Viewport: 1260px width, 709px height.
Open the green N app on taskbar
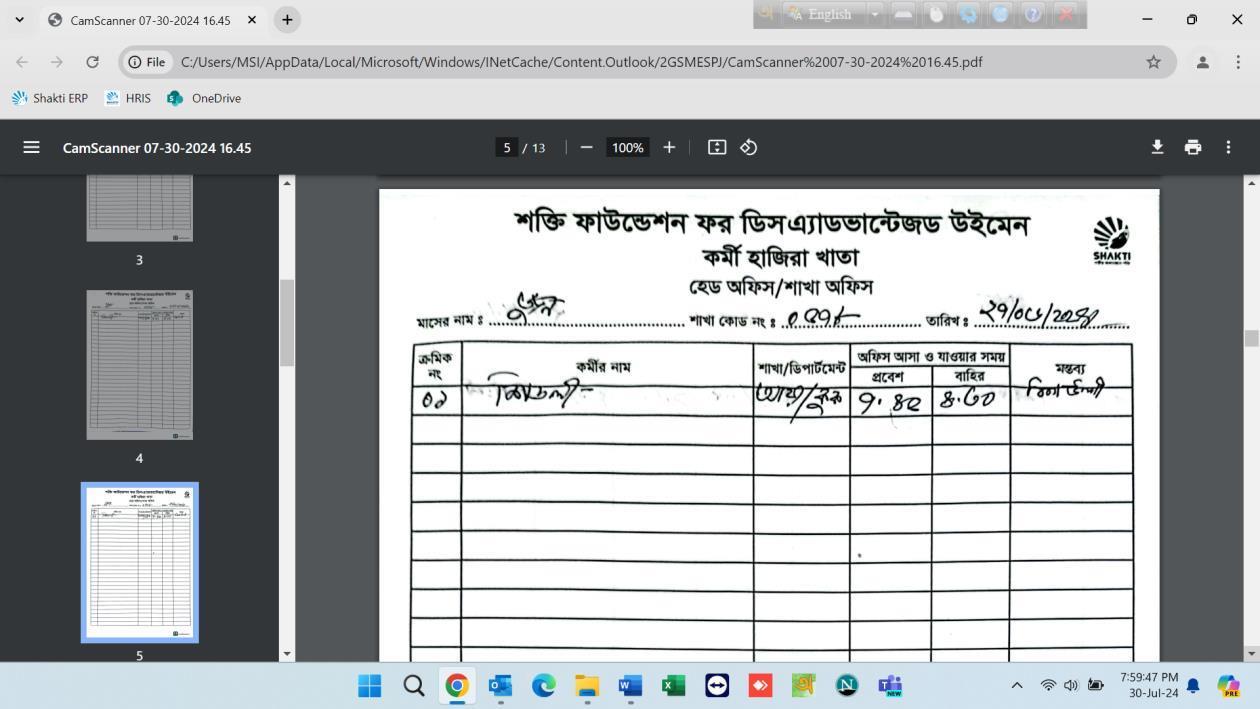click(847, 685)
